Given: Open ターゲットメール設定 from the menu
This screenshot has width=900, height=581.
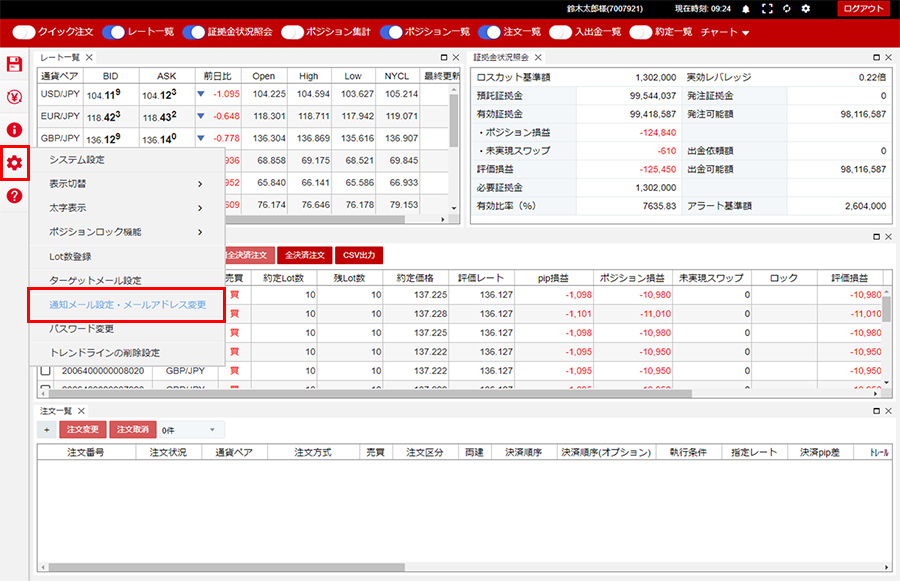Looking at the screenshot, I should coord(127,280).
